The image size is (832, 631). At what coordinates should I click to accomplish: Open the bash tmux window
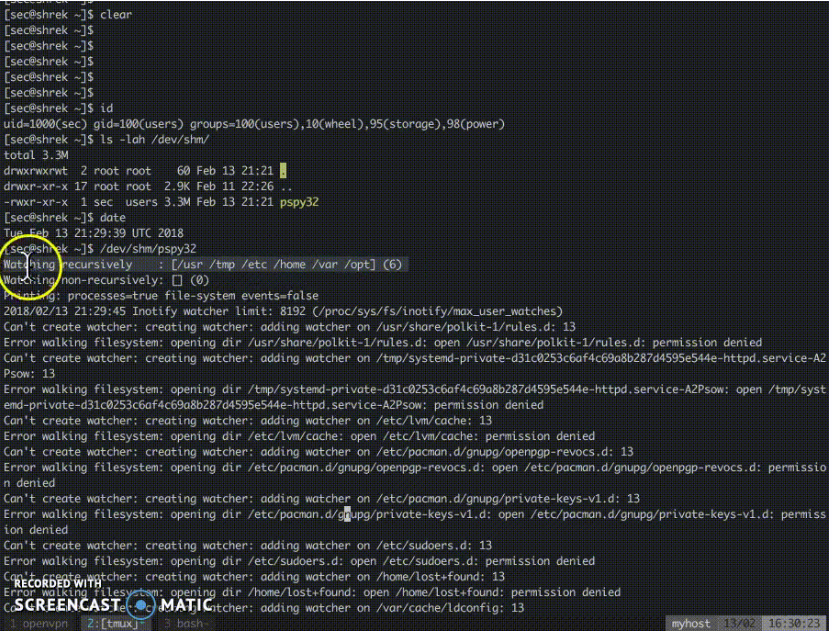click(x=187, y=624)
